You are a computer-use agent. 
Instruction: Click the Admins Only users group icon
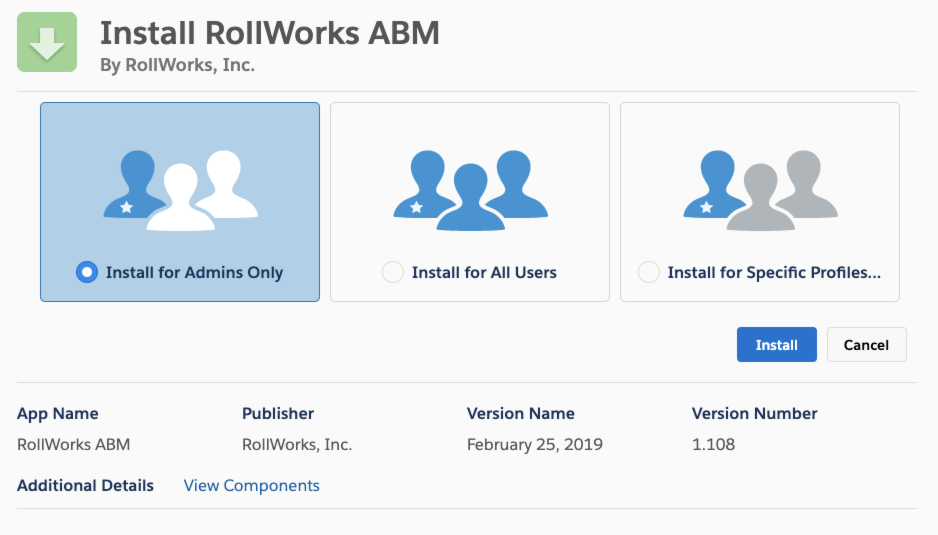(x=180, y=190)
